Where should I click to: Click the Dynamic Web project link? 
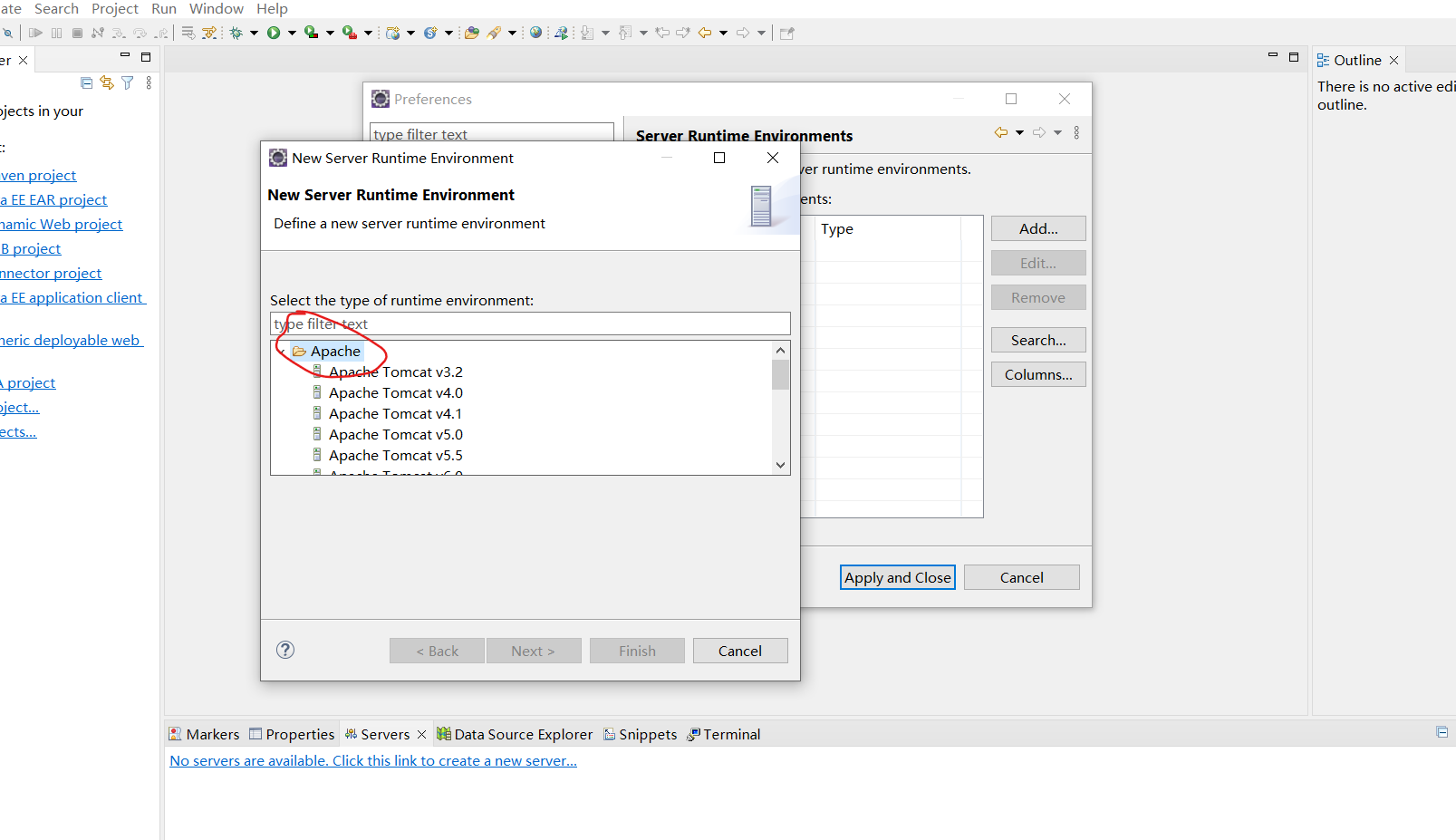tap(61, 224)
